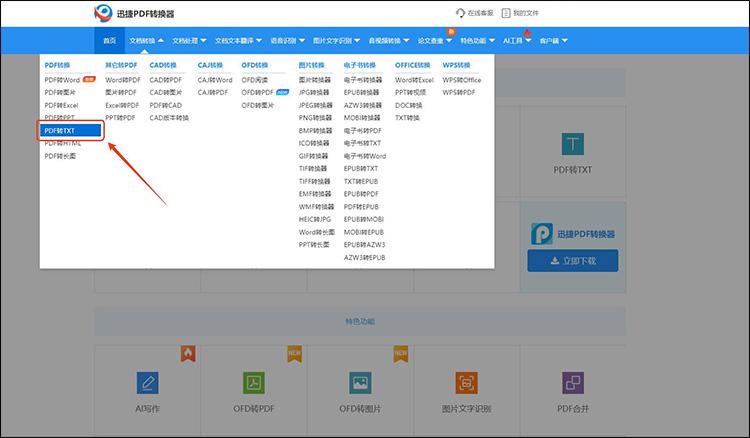
Task: Expand the 文档处理 dropdown
Action: (x=189, y=41)
